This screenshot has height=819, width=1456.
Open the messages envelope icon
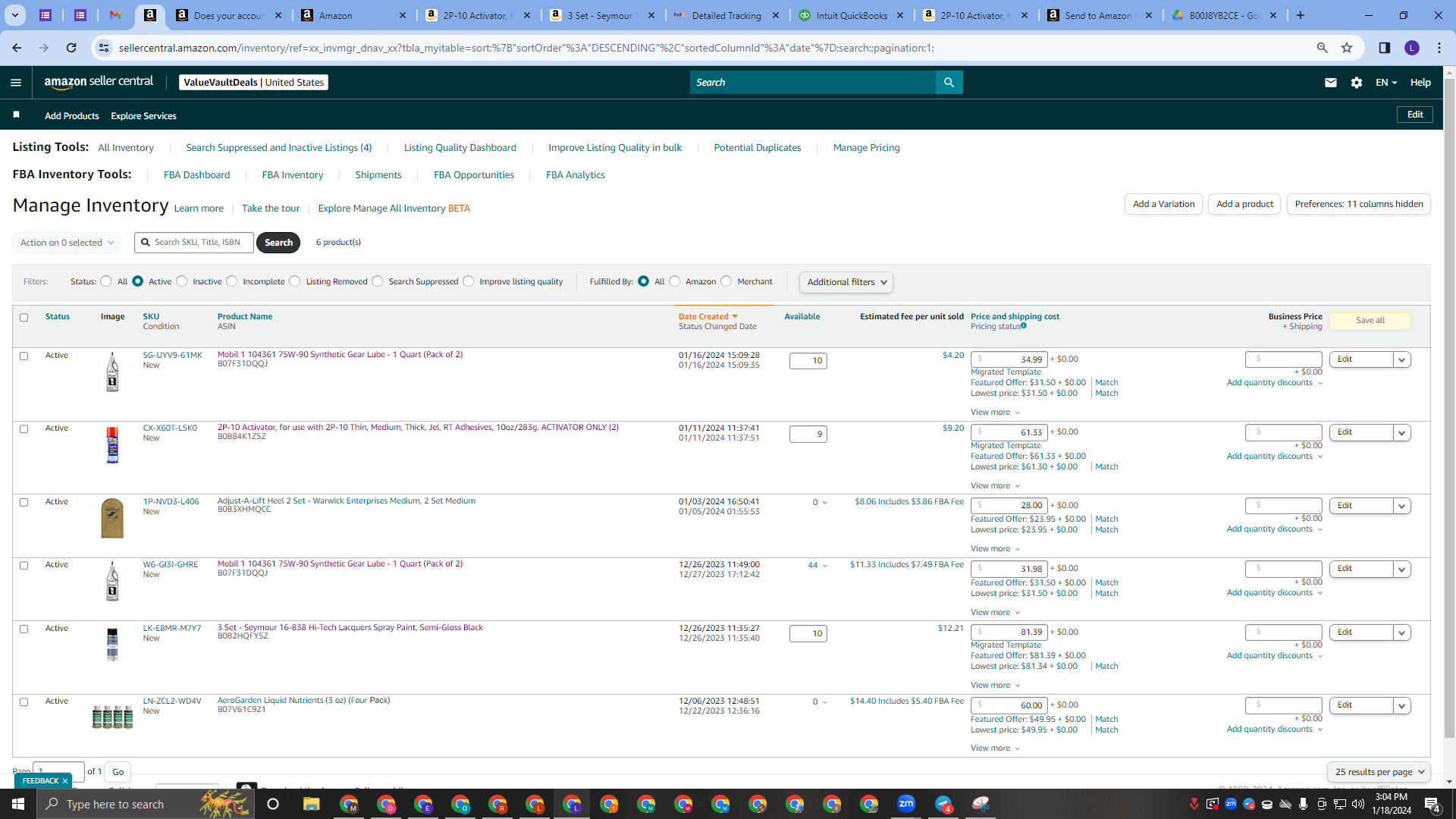pos(1331,83)
